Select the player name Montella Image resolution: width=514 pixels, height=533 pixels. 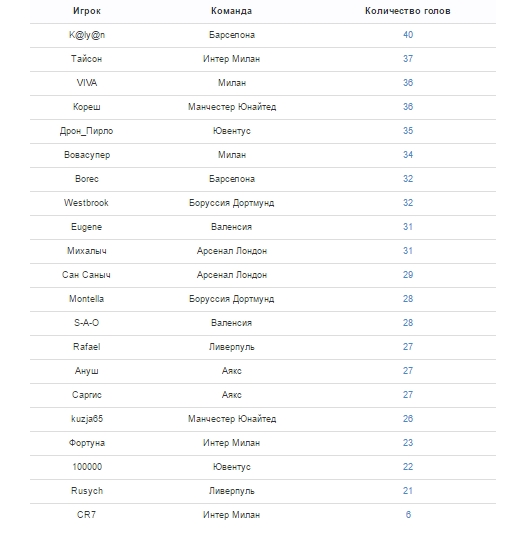[86, 299]
